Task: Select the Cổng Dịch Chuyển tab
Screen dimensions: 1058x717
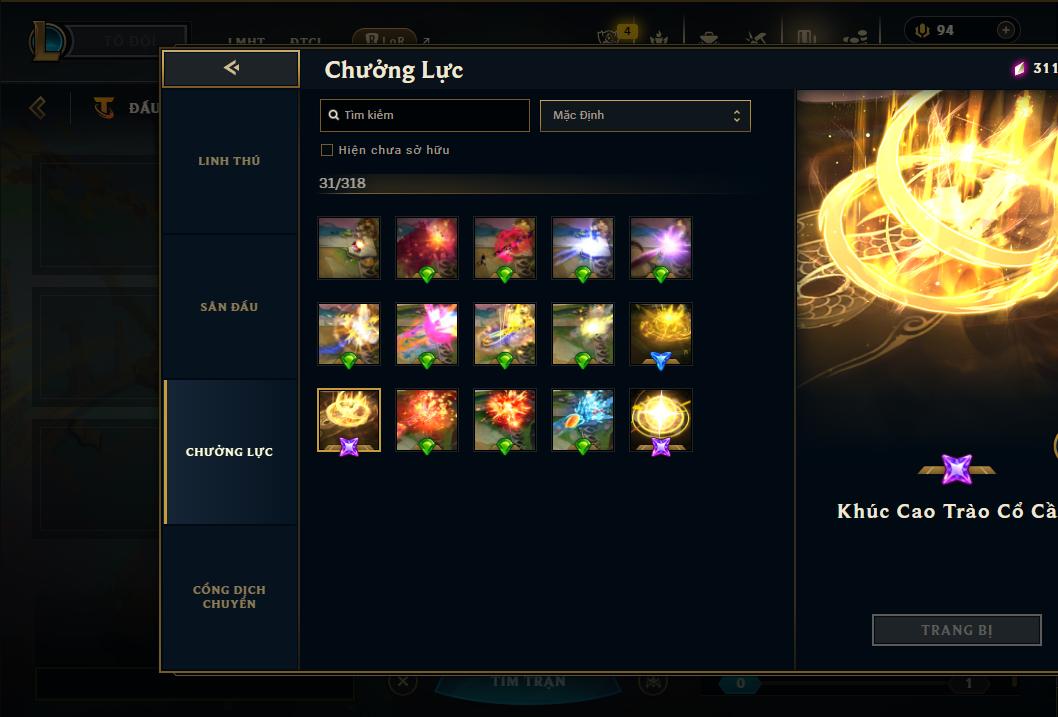Action: click(x=229, y=597)
